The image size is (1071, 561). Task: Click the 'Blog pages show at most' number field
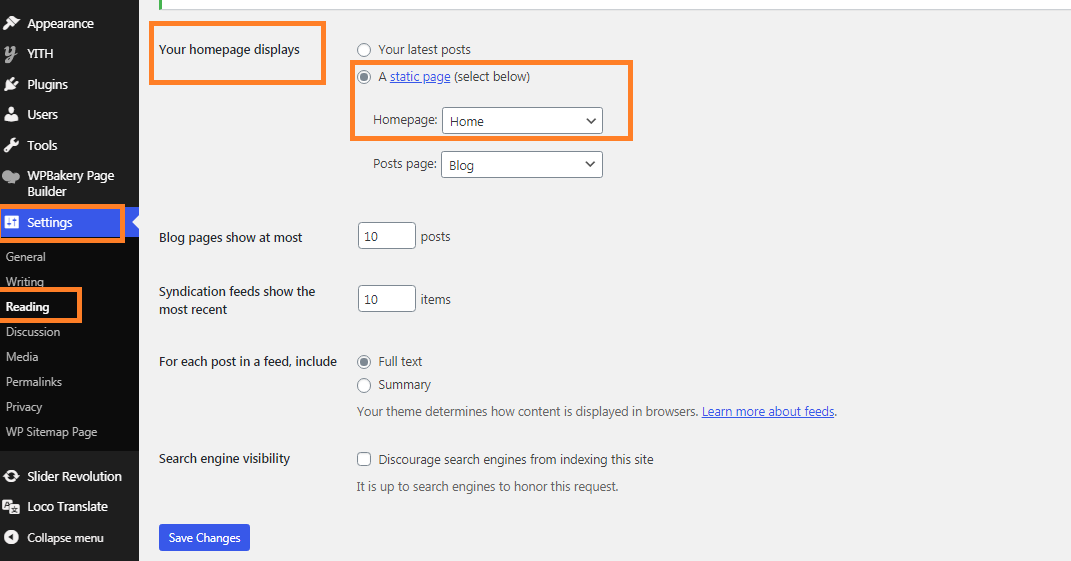pyautogui.click(x=386, y=237)
